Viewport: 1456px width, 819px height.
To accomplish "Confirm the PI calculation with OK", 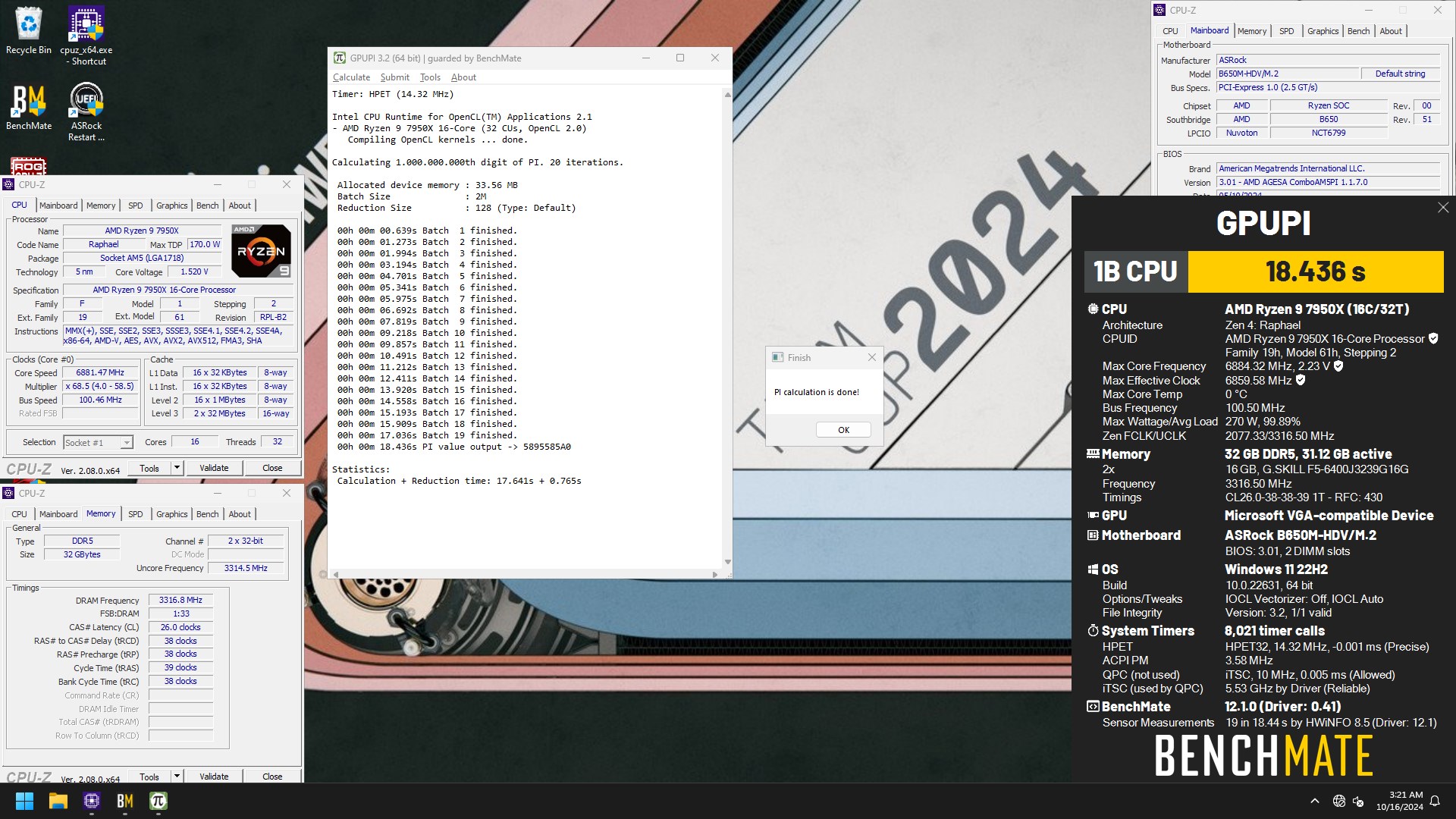I will [843, 430].
